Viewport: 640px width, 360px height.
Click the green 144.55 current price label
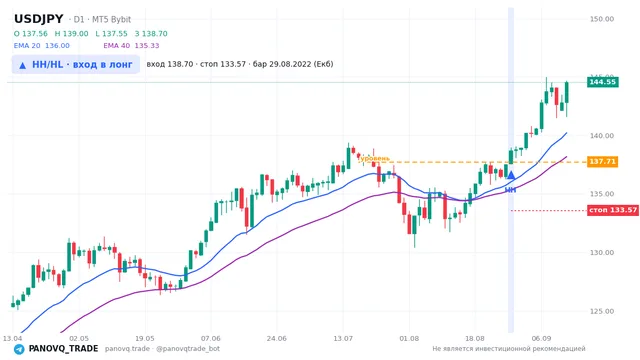pyautogui.click(x=602, y=82)
